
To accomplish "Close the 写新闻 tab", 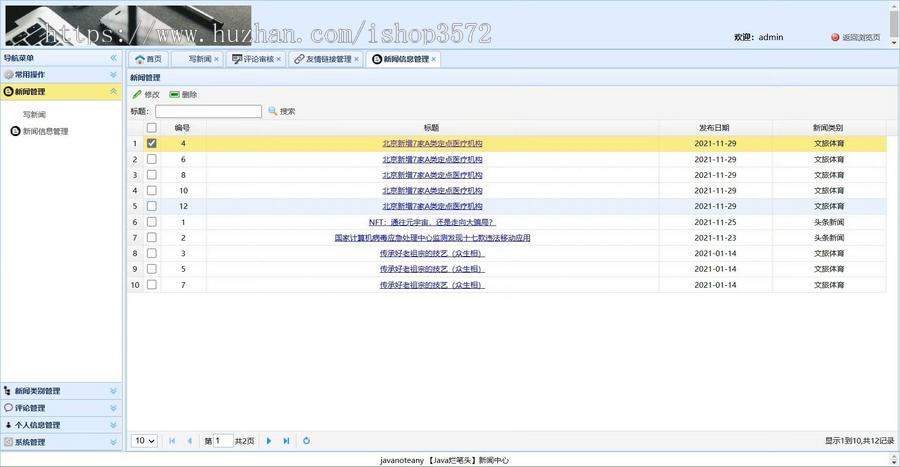I will coord(216,59).
